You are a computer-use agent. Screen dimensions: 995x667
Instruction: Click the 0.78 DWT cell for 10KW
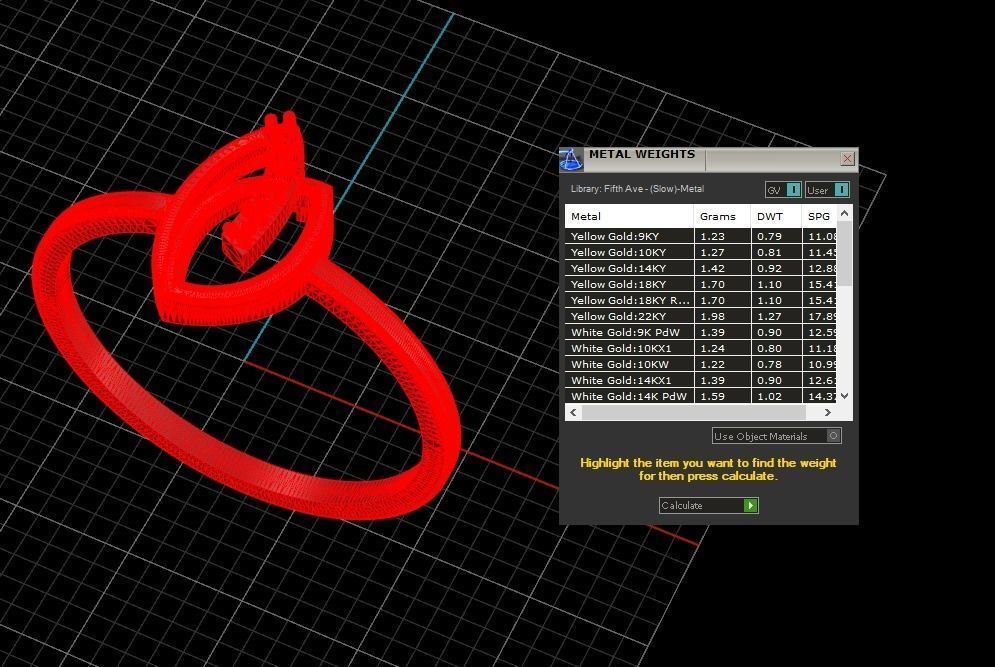pos(776,364)
